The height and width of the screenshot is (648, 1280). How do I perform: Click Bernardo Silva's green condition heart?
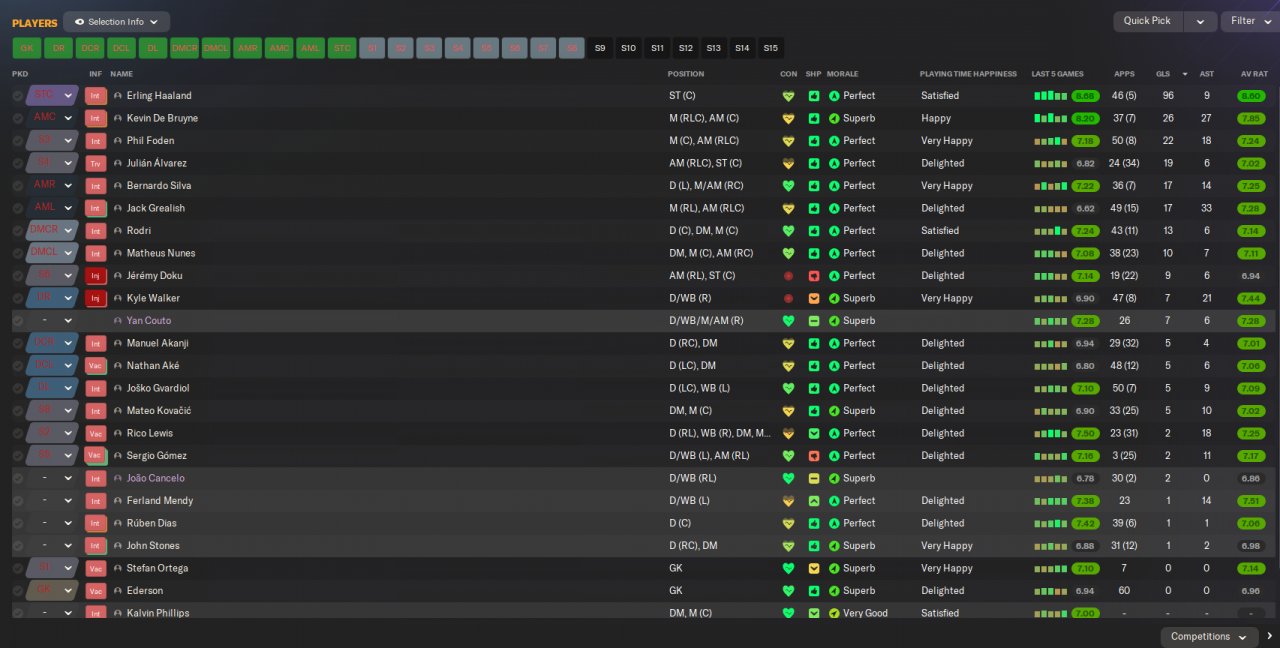[x=788, y=186]
